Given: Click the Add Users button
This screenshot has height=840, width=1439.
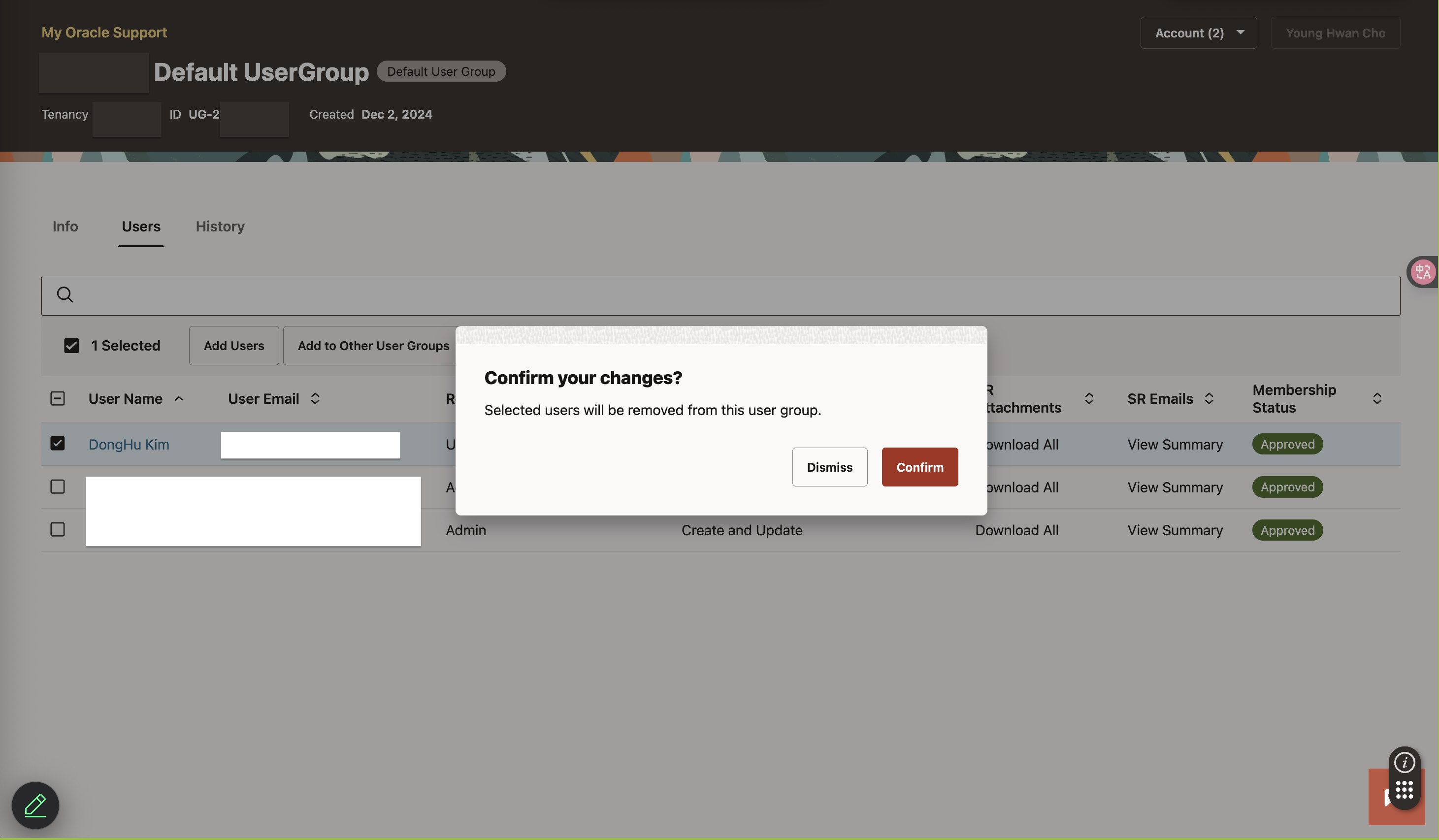Looking at the screenshot, I should click(x=233, y=346).
